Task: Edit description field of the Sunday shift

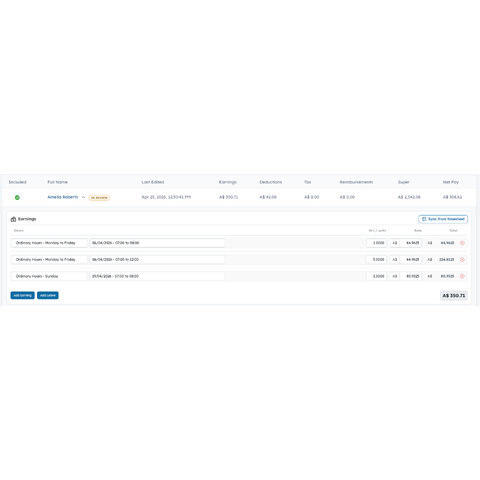Action: coord(157,276)
